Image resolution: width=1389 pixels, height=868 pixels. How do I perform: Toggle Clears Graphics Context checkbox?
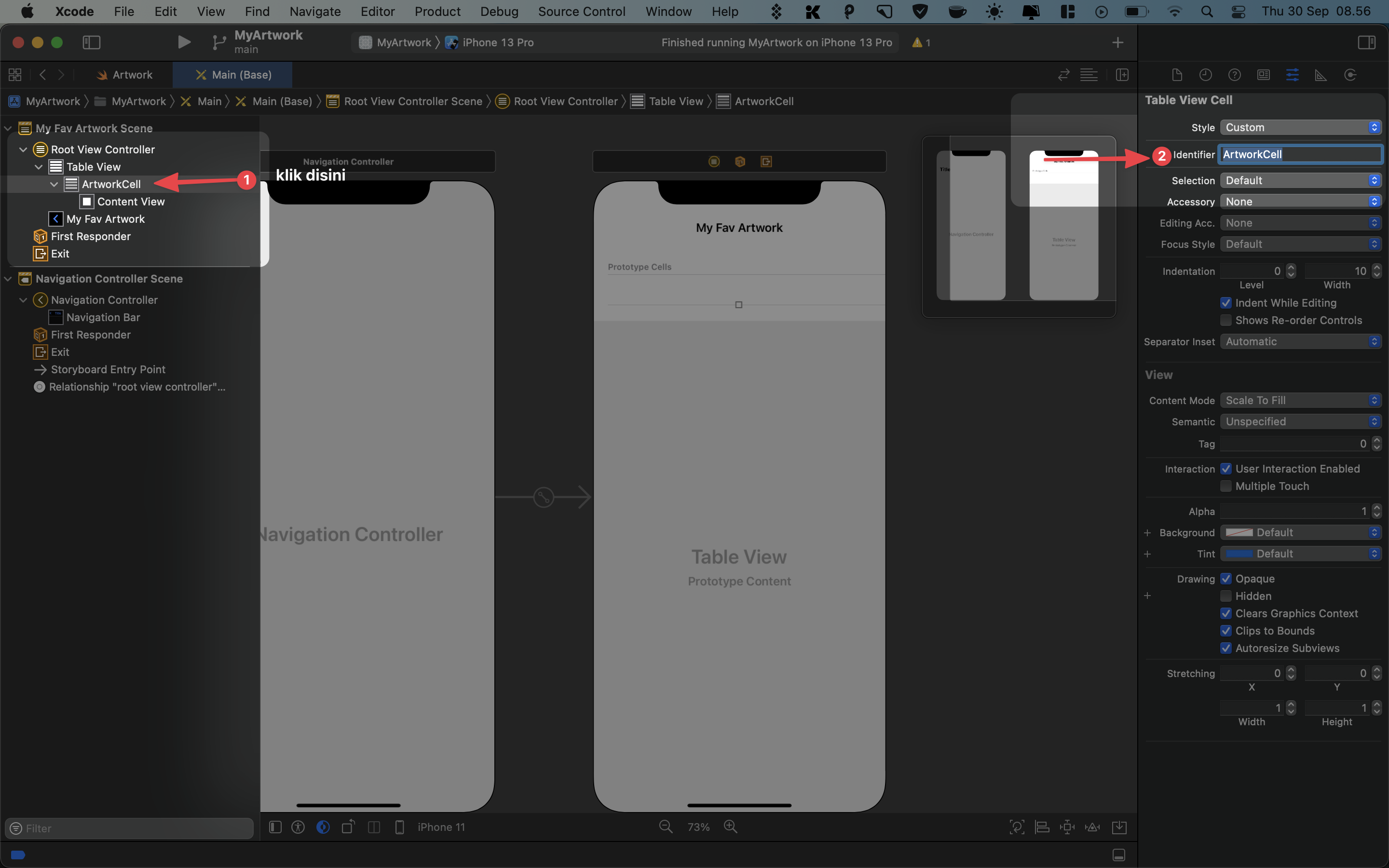[x=1226, y=613]
